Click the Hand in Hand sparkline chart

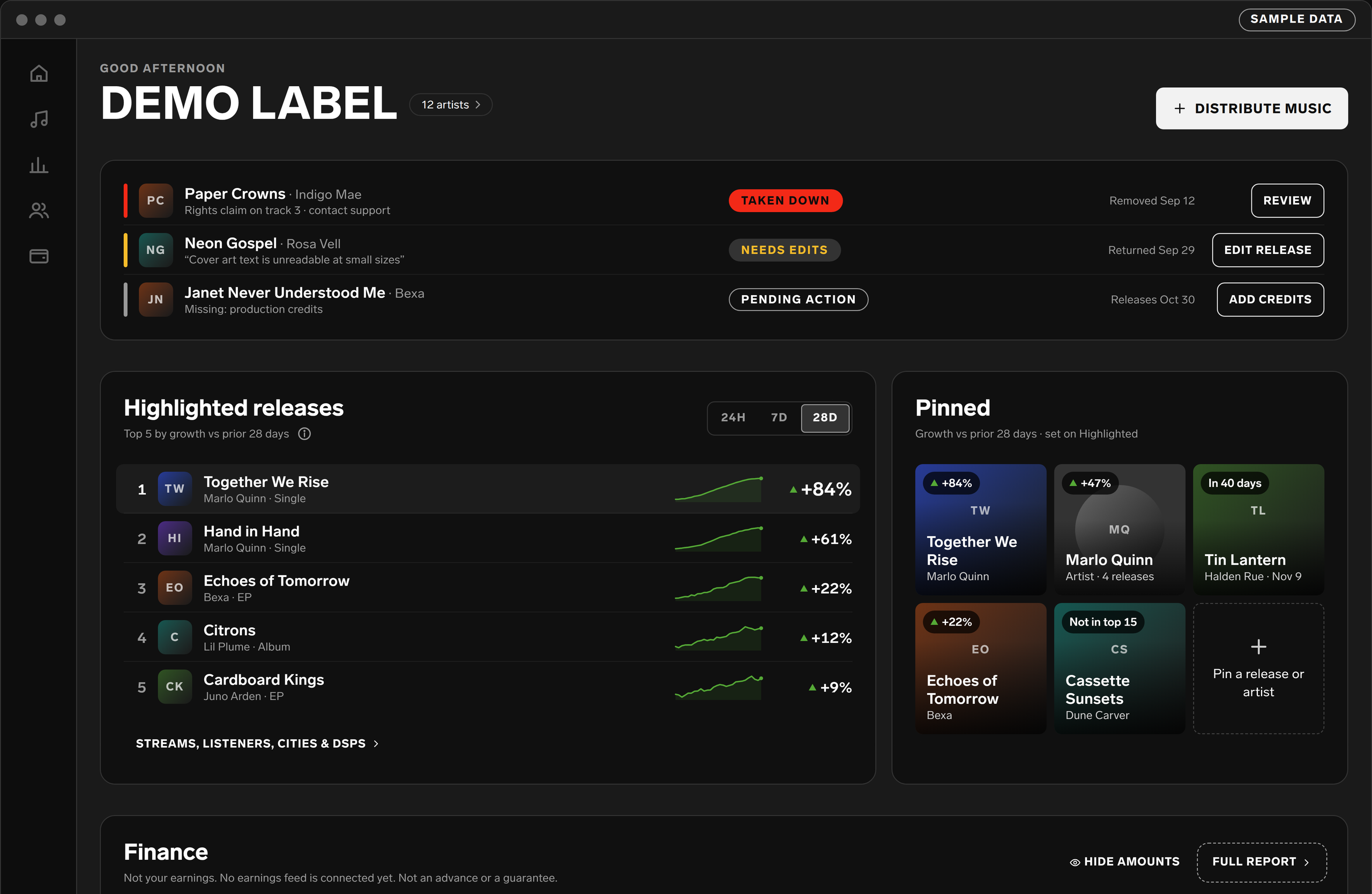[x=719, y=538]
